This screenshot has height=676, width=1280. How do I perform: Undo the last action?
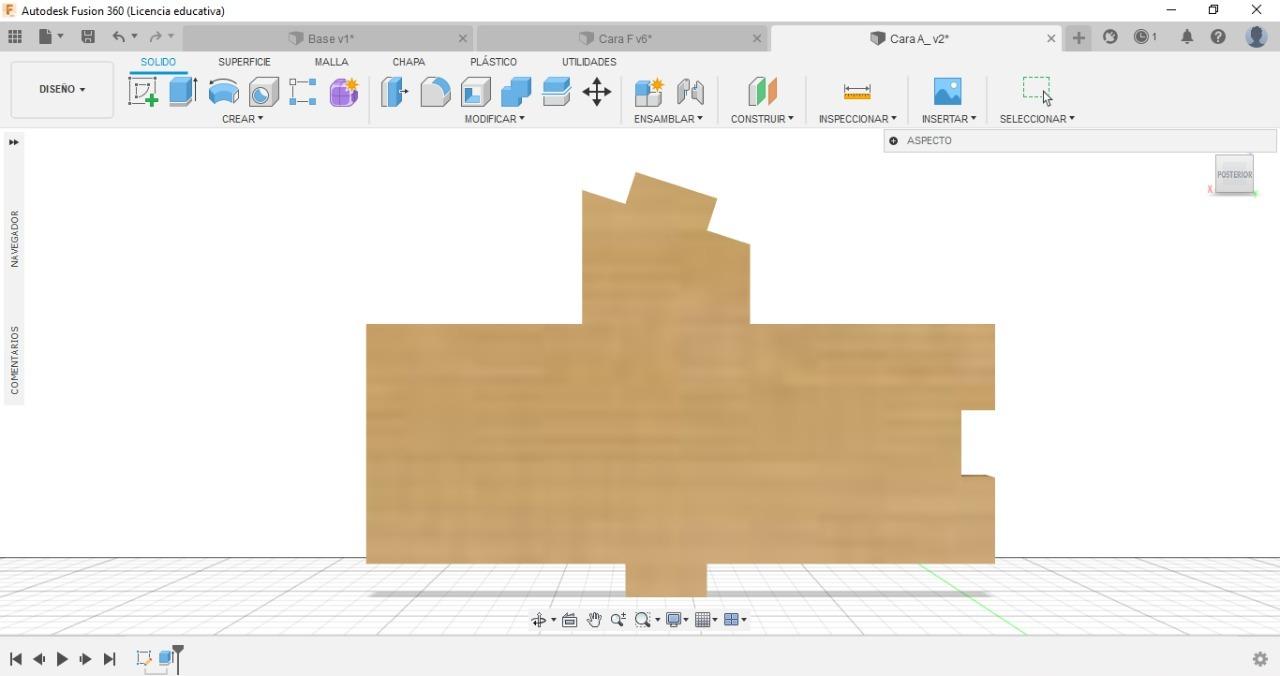tap(119, 37)
